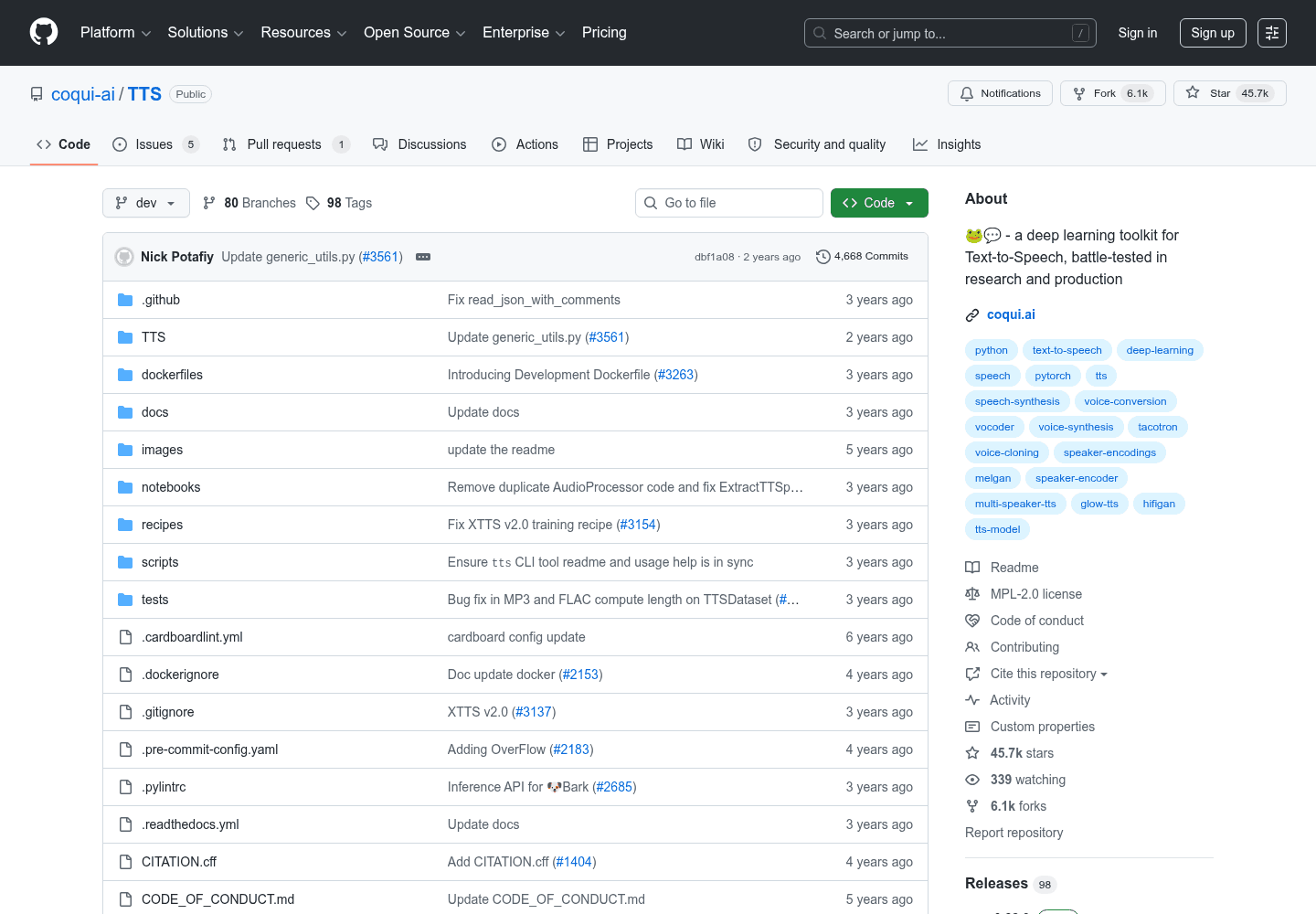Click the .cardboardlint.yml file icon
This screenshot has height=914, width=1316.
coord(125,637)
